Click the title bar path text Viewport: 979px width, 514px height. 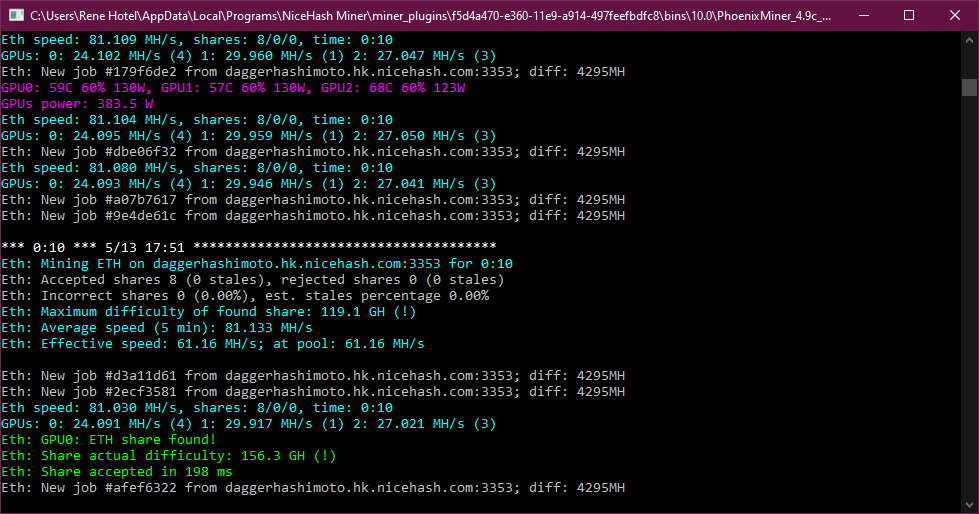coord(431,16)
